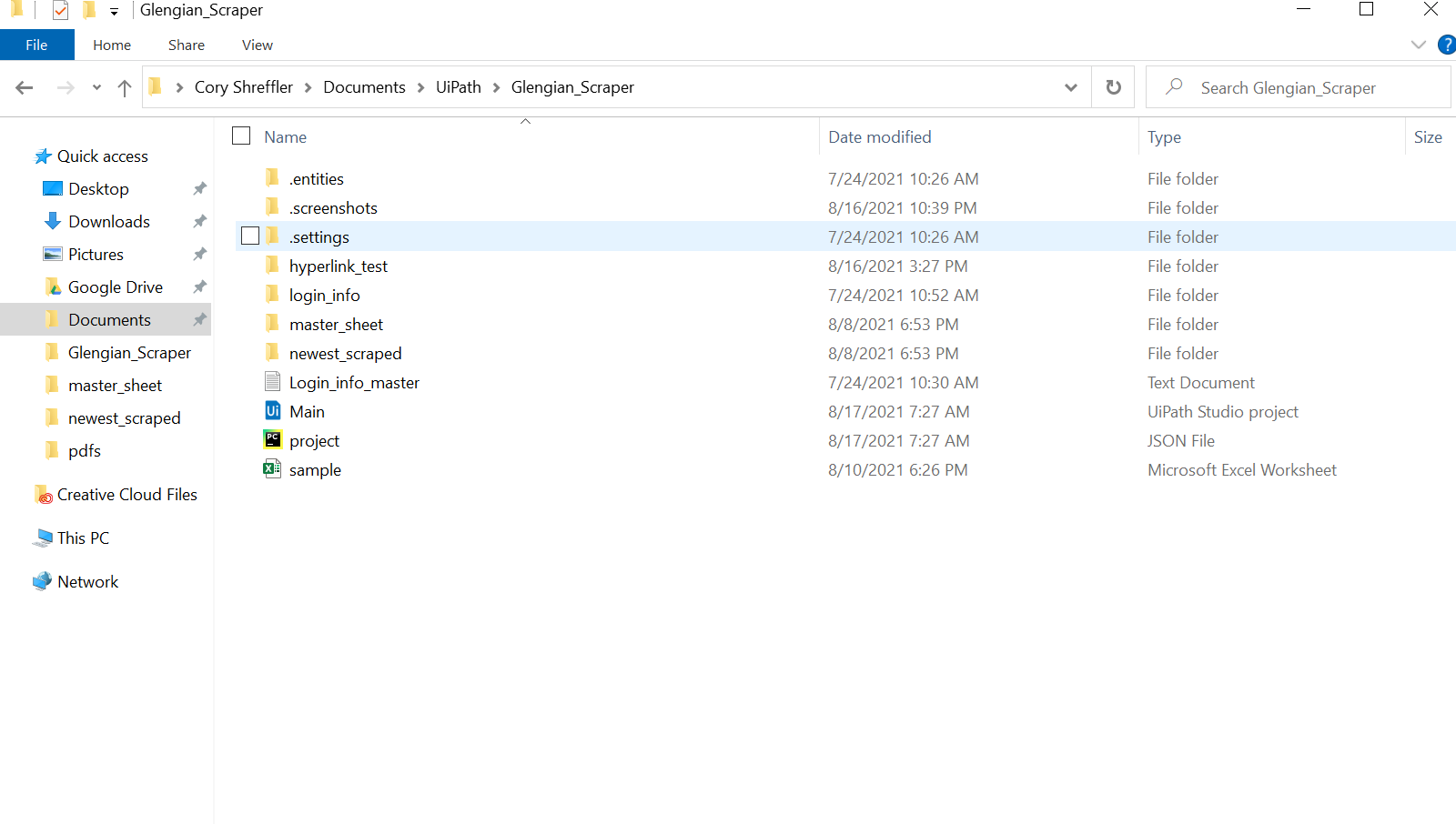Open the Main UiPath Studio project file
The height and width of the screenshot is (824, 1456).
pos(308,411)
